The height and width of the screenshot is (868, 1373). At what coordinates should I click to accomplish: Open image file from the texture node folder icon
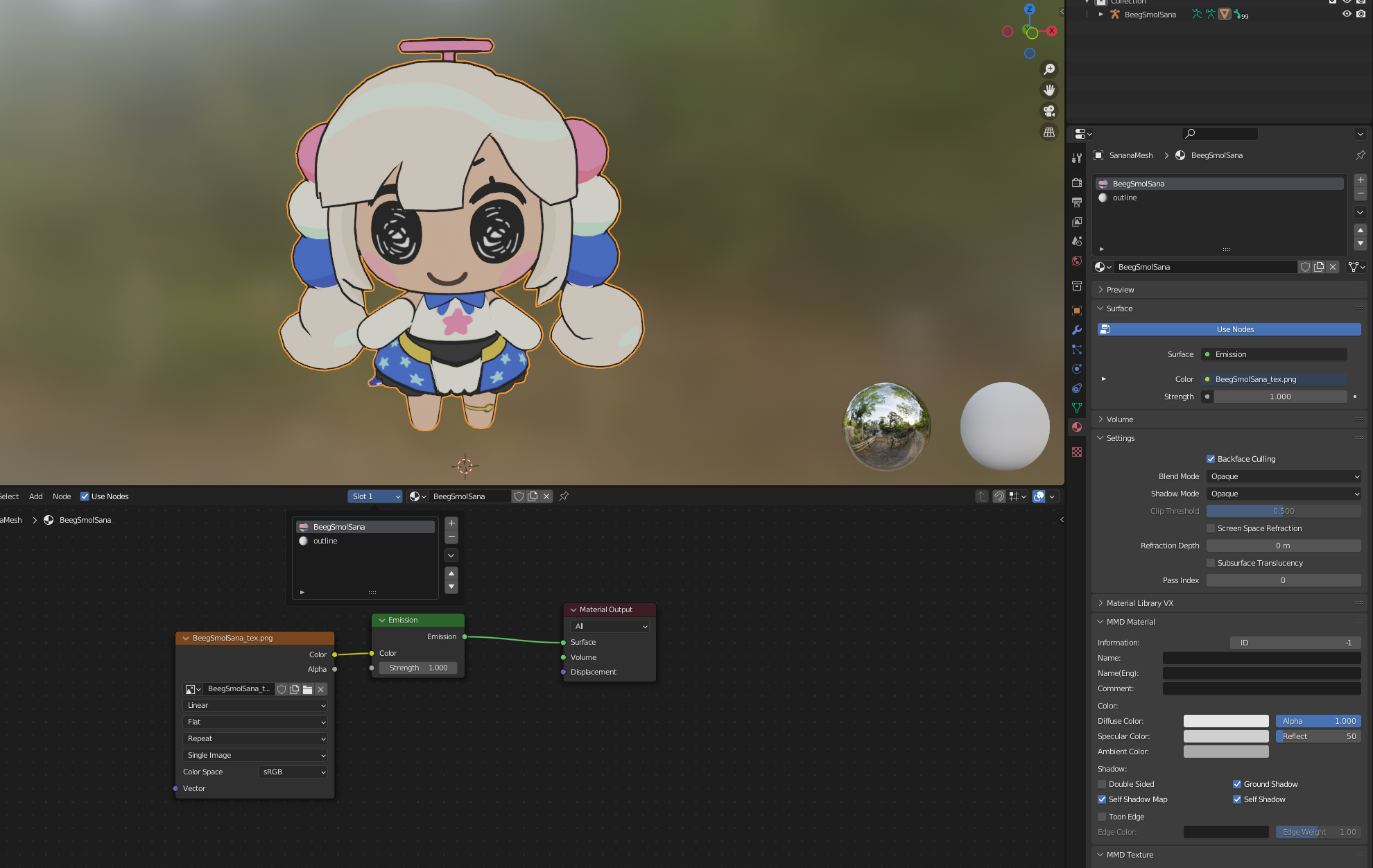coord(307,689)
